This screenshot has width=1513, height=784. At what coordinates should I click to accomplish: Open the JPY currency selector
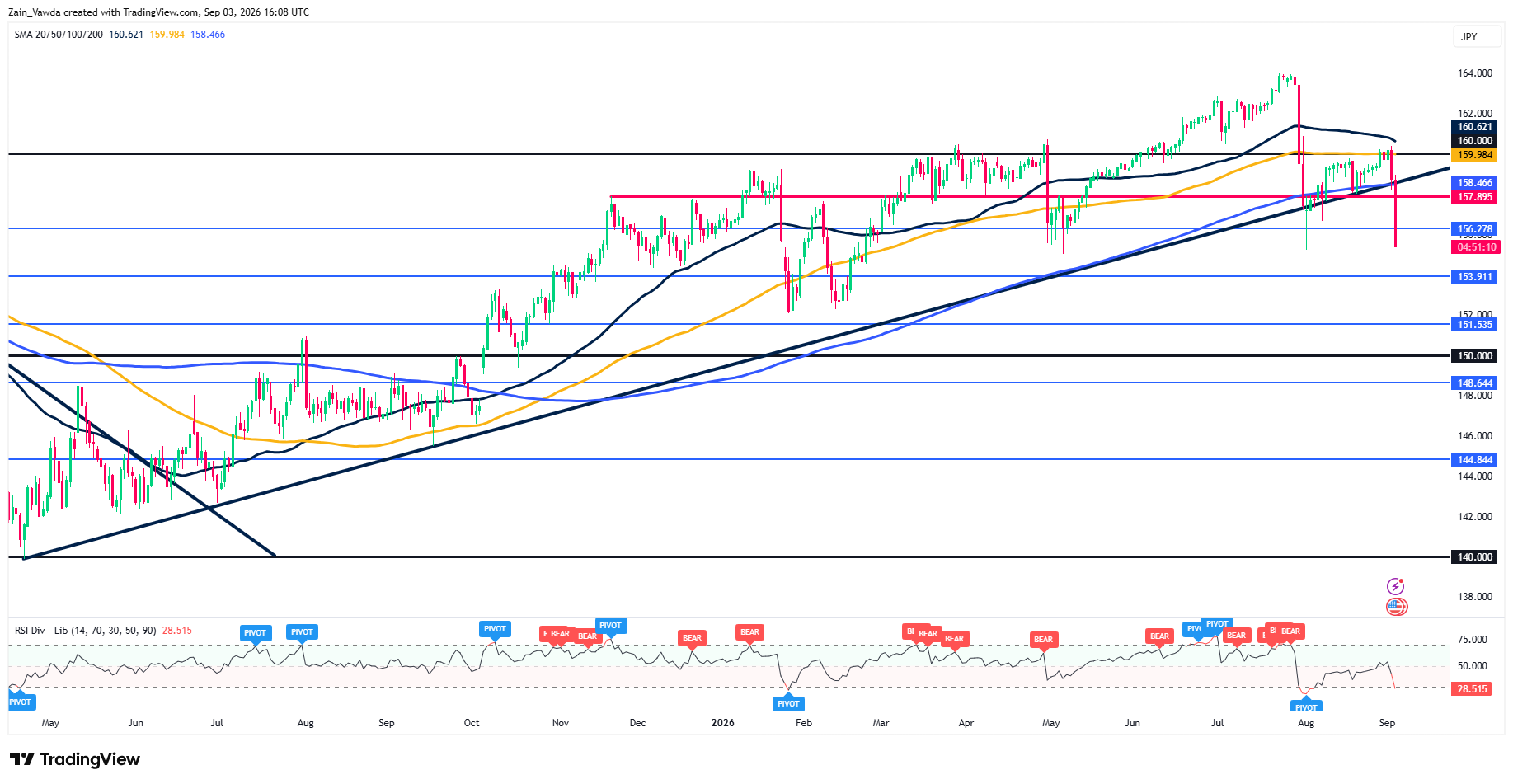pyautogui.click(x=1475, y=36)
